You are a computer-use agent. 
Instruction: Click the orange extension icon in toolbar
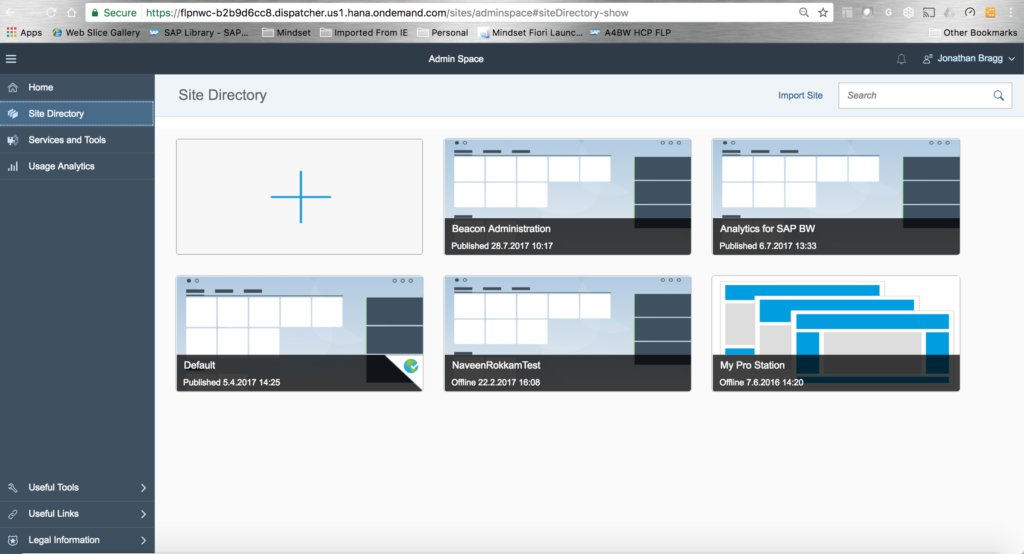[x=990, y=12]
